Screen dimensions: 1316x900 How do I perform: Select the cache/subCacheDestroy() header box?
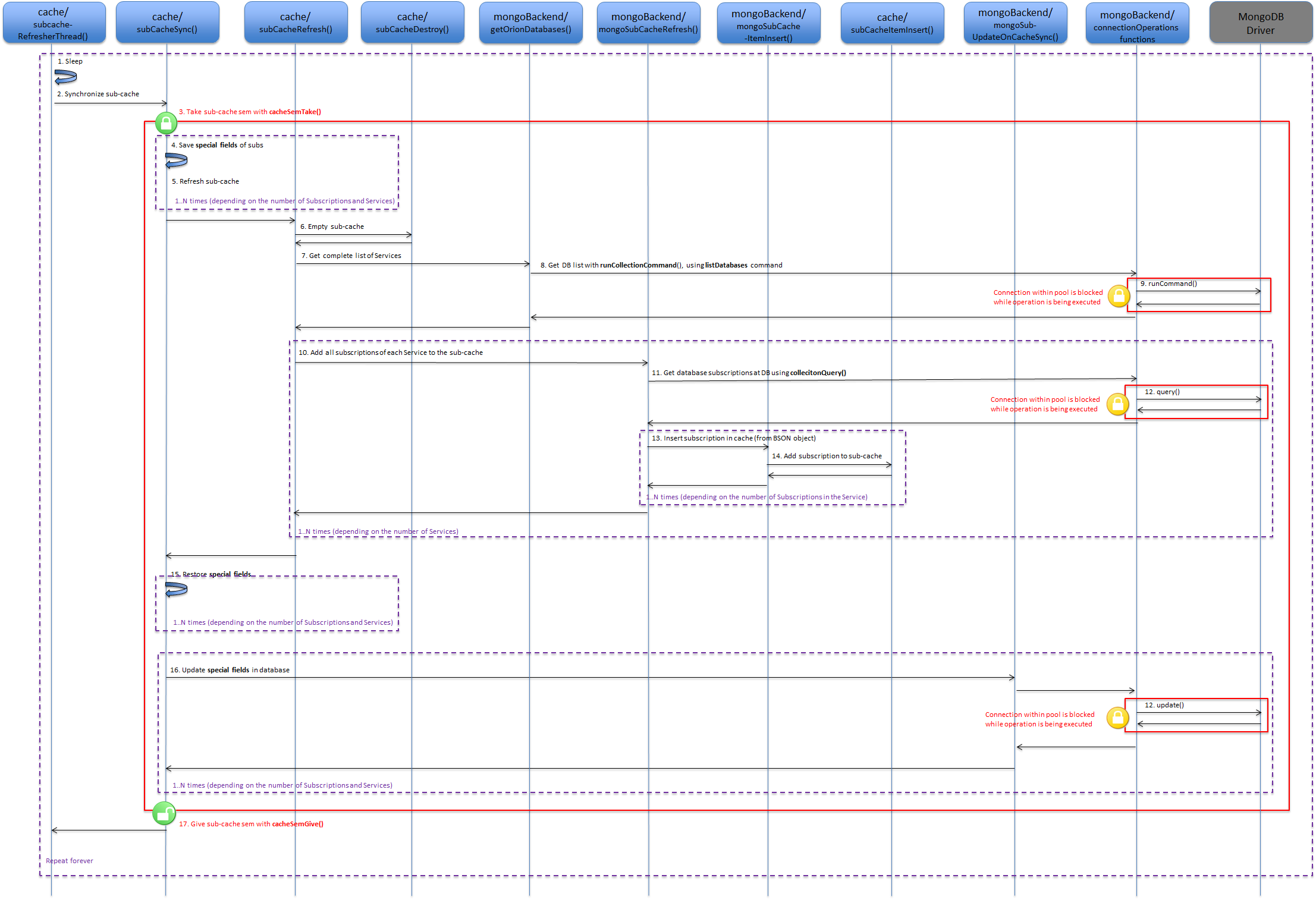coord(412,23)
